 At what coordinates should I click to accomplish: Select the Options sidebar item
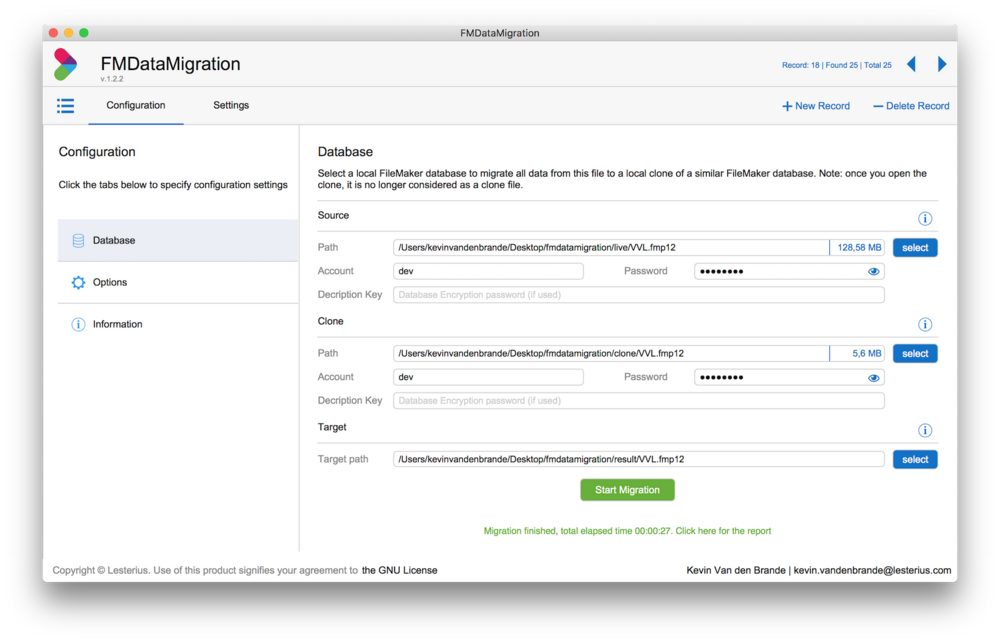pyautogui.click(x=178, y=283)
